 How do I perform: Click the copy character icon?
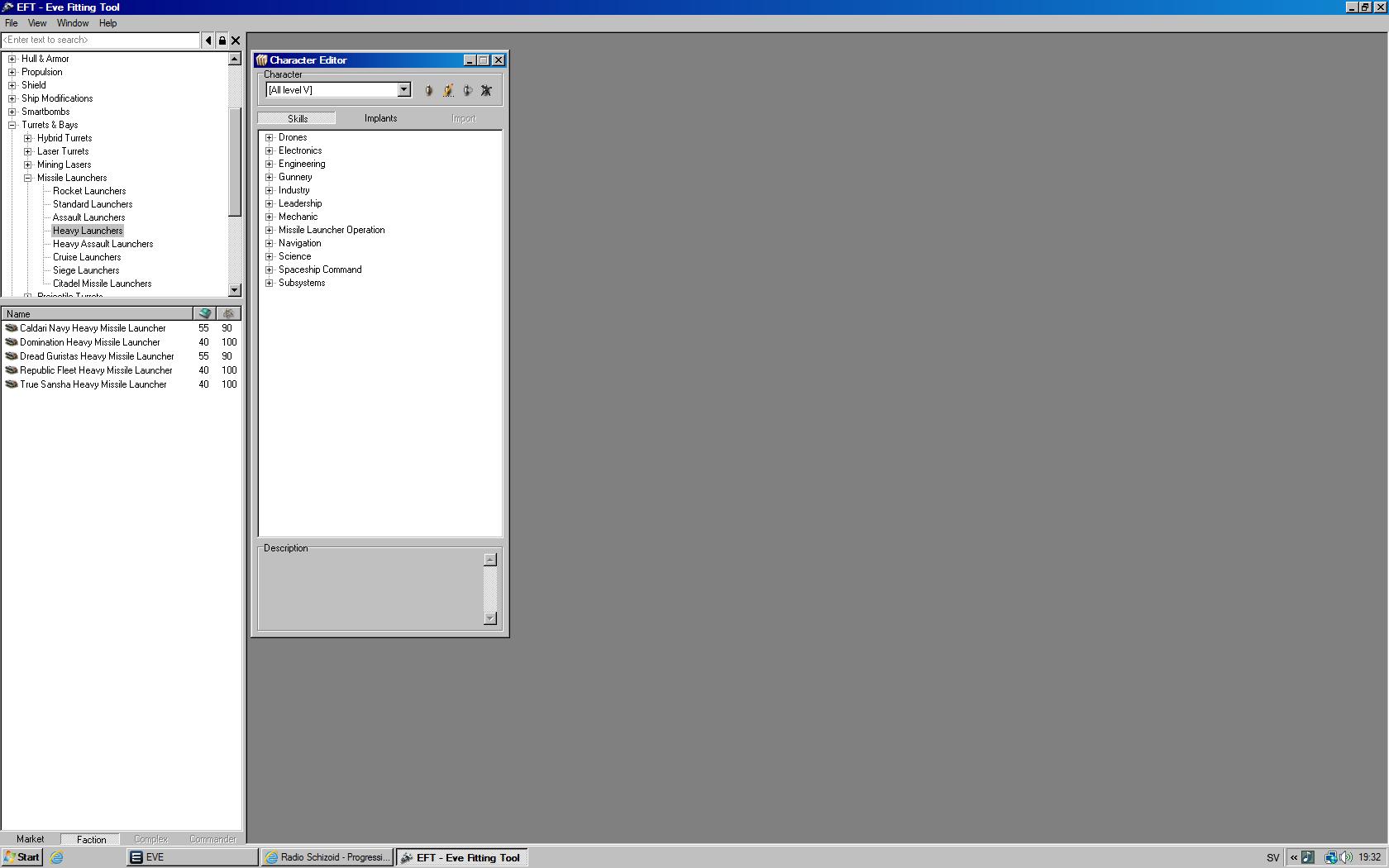click(x=467, y=90)
